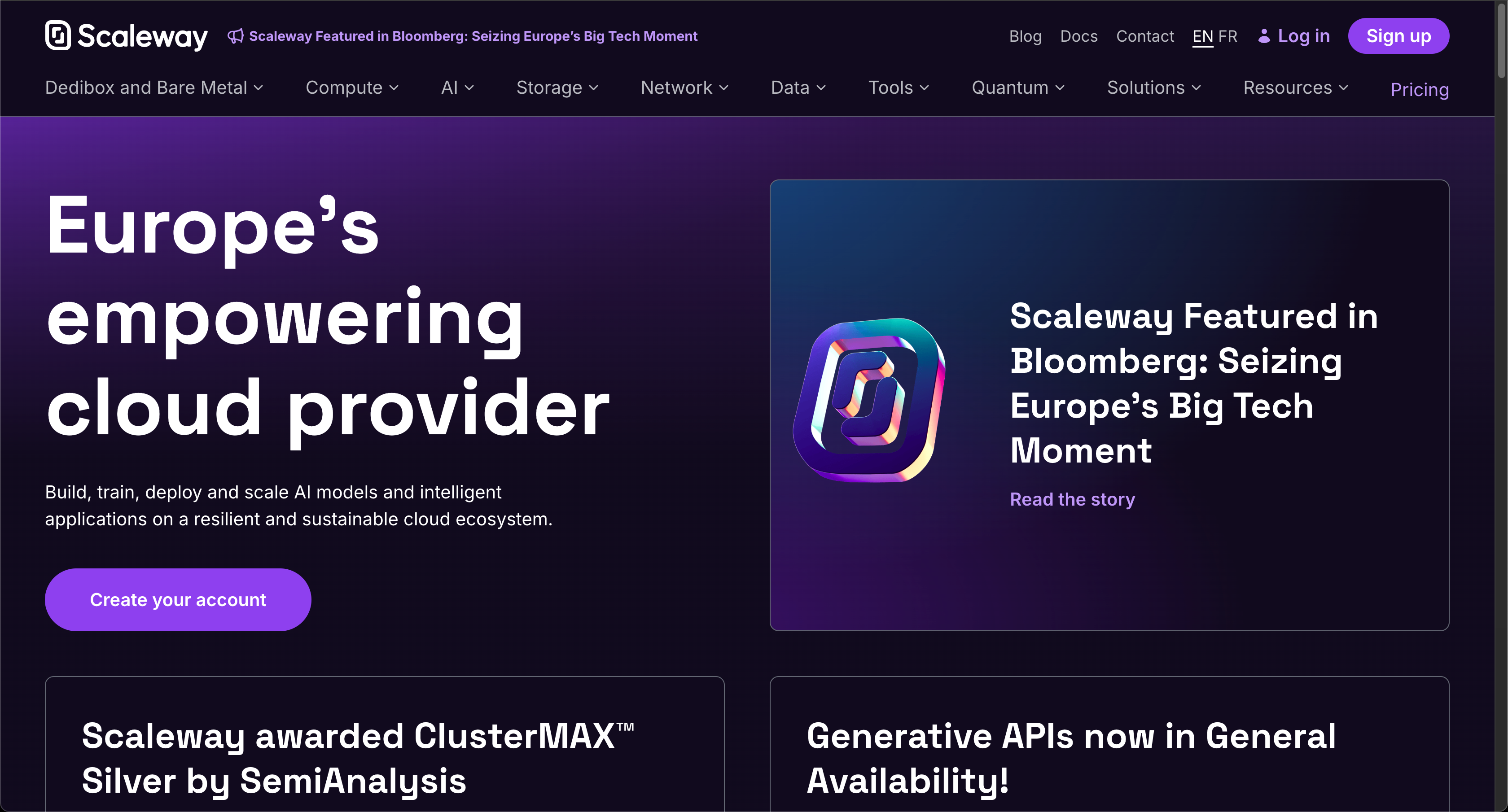
Task: Click the Sign up button
Action: click(x=1398, y=36)
